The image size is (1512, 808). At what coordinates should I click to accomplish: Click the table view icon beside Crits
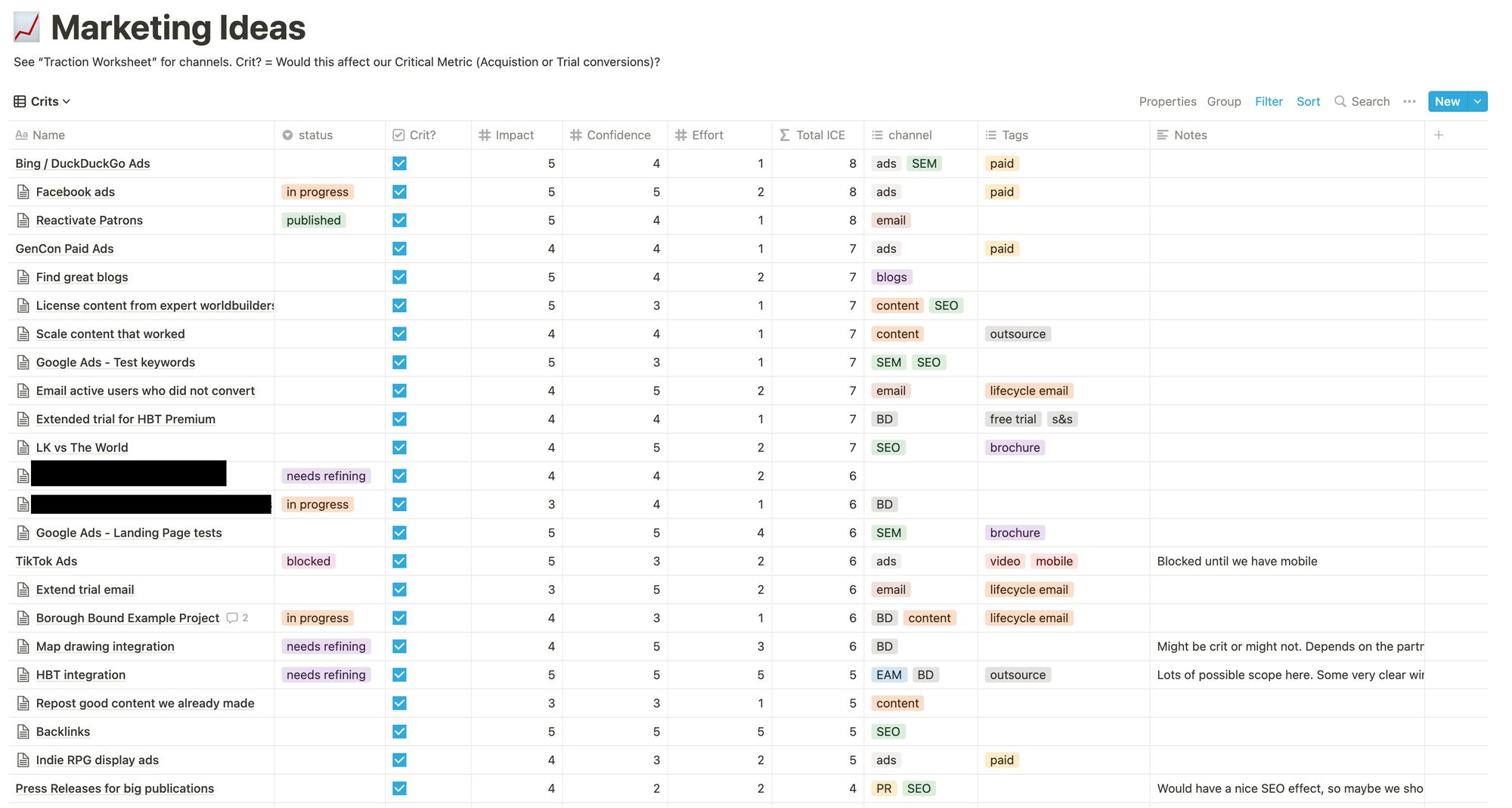point(20,101)
